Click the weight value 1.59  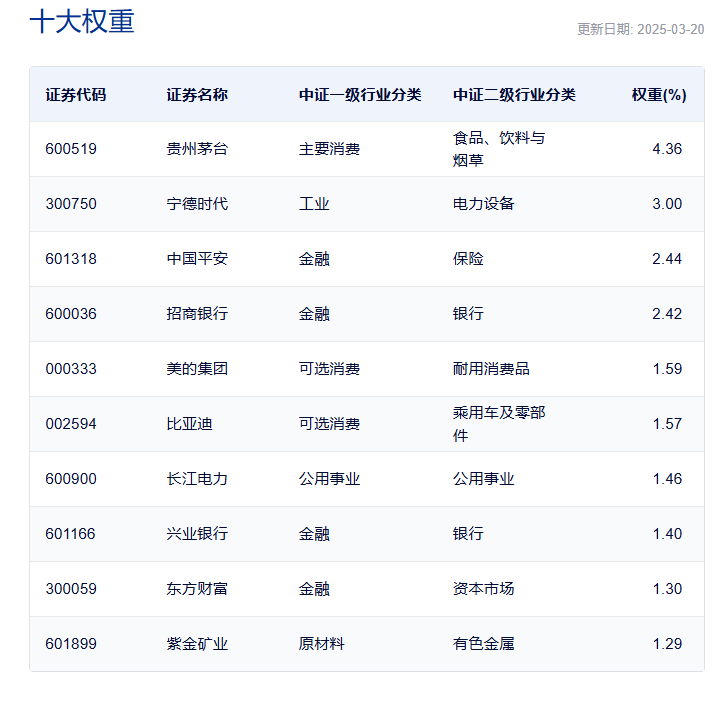(667, 368)
